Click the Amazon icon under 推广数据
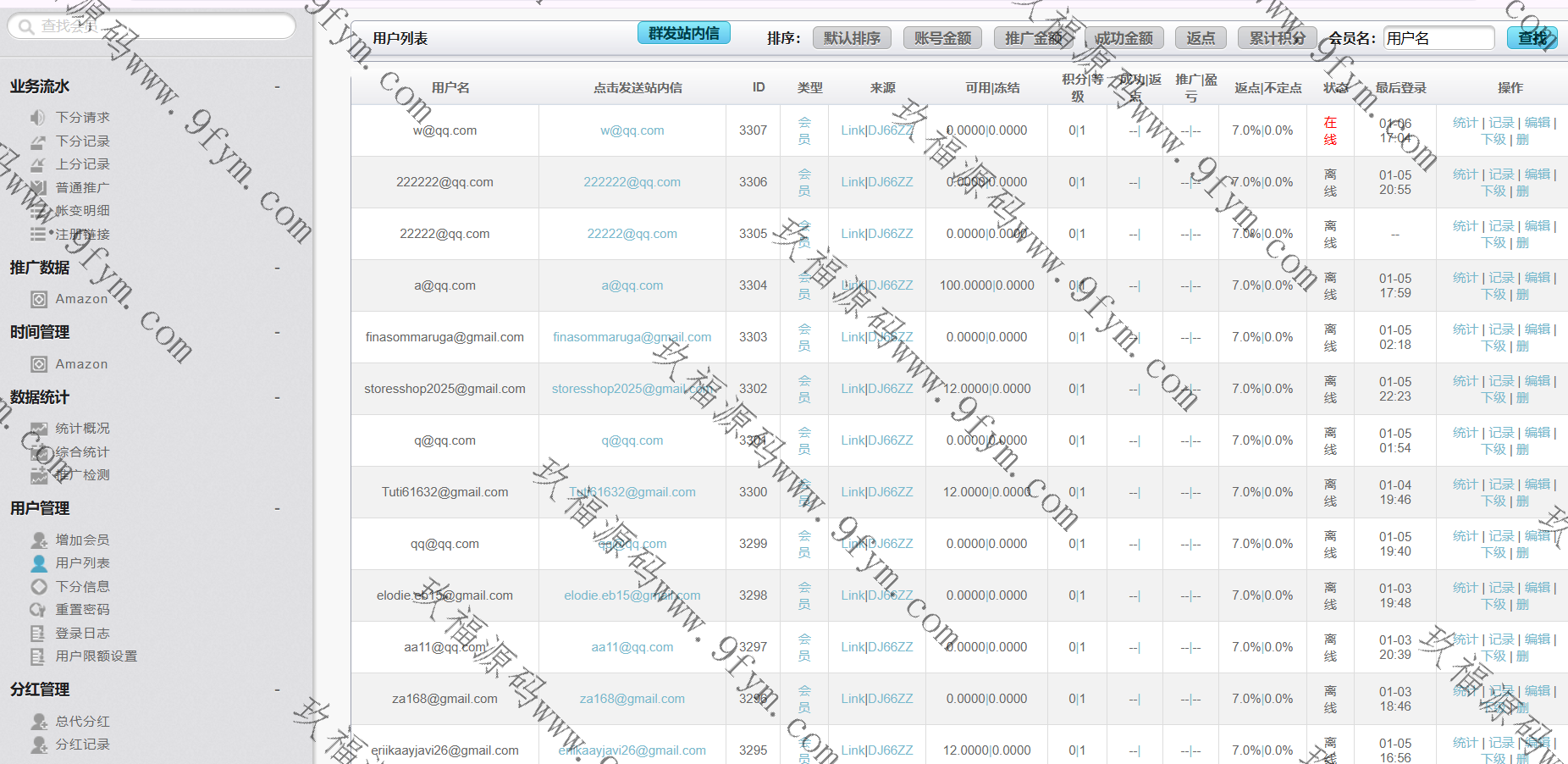Image resolution: width=1568 pixels, height=764 pixels. point(39,299)
